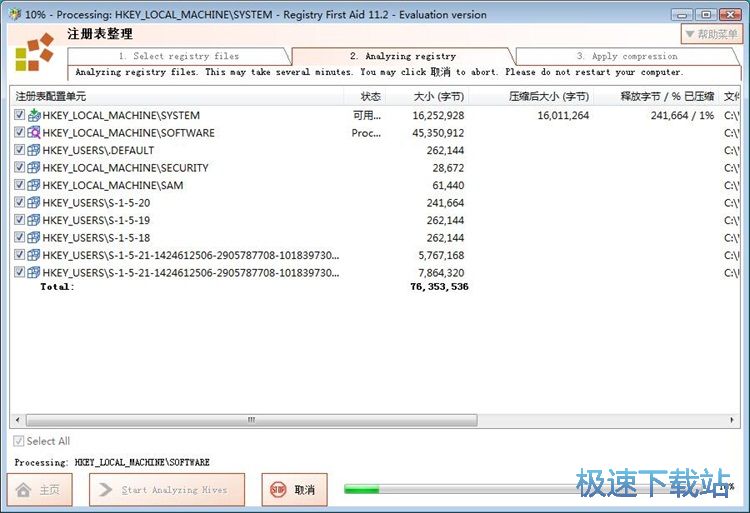
Task: Select the HKEY_USERS\S-1-5-20 row name
Action: [96, 203]
